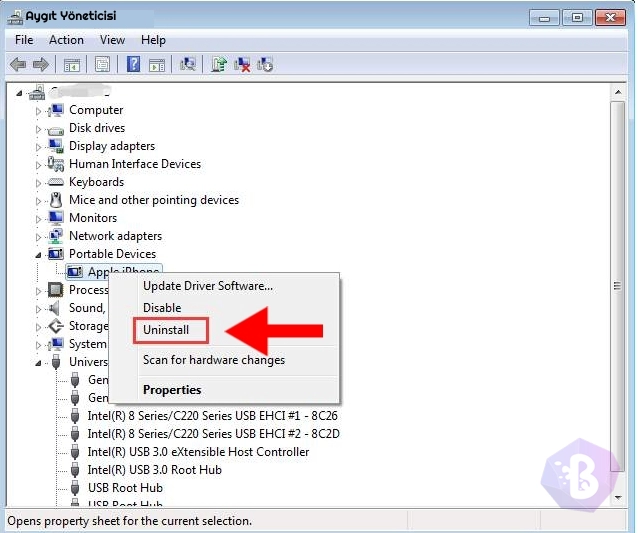Click the Properties sheet toolbar icon
638x533 pixels.
pos(102,64)
